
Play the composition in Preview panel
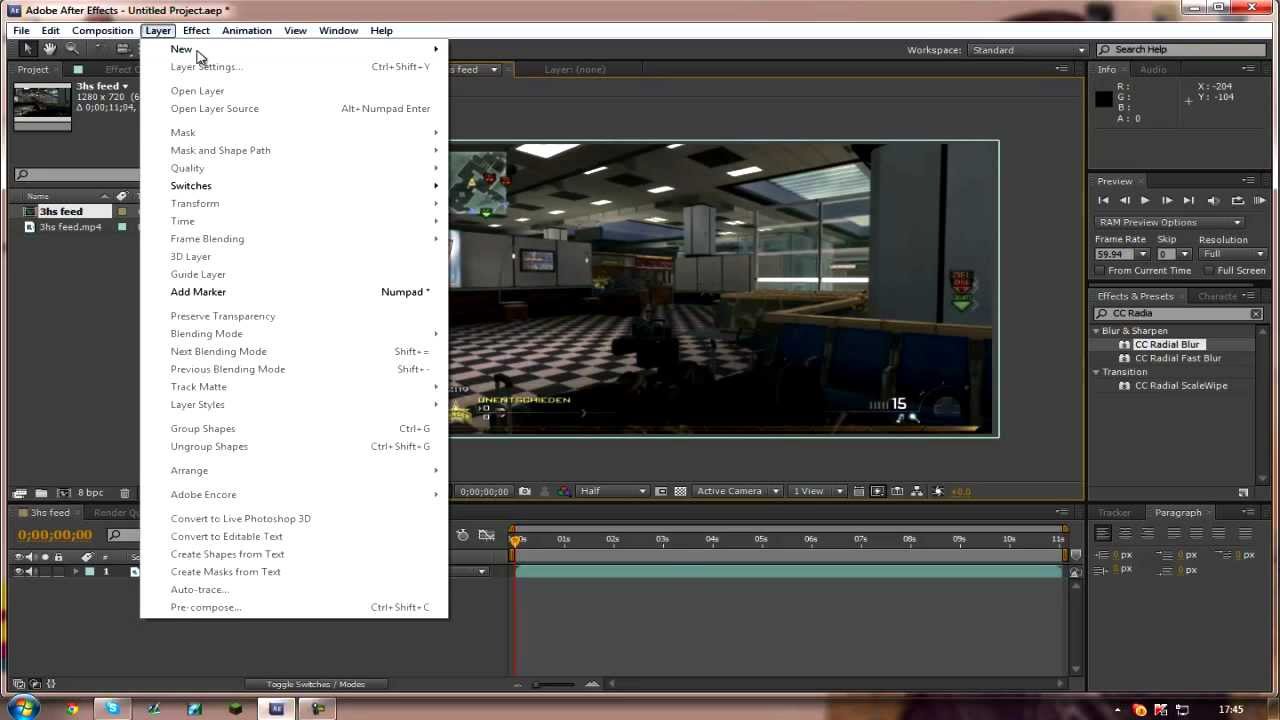click(1146, 200)
